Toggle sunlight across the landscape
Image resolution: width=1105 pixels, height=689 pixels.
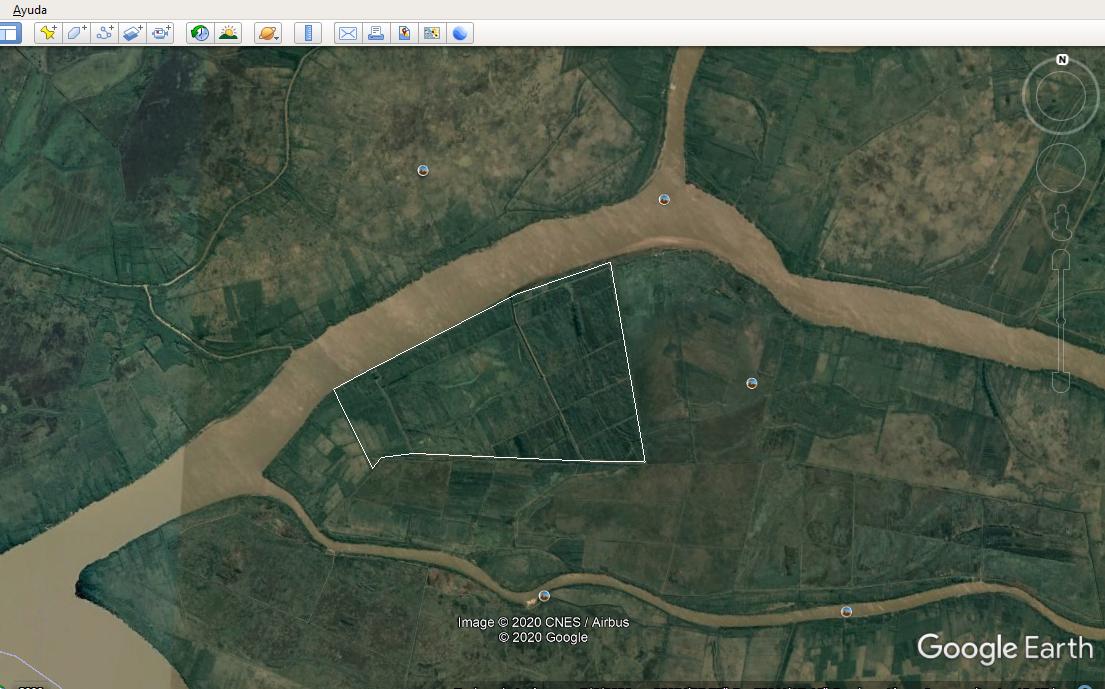coord(228,33)
